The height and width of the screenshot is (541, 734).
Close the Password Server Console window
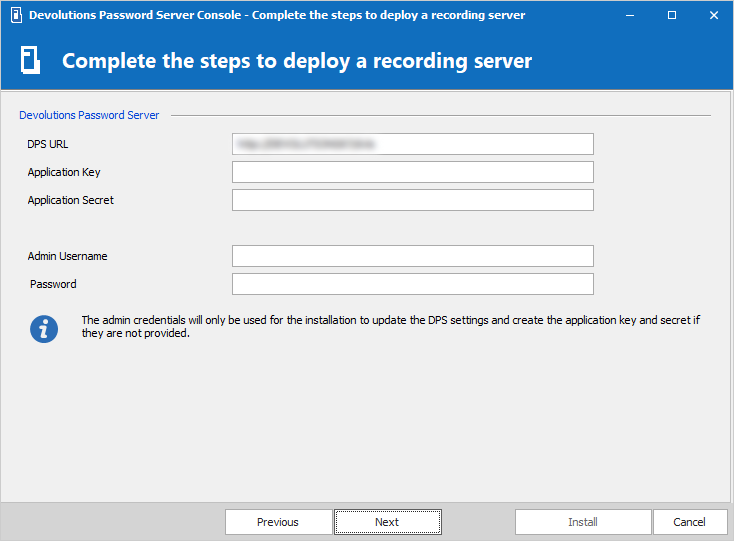point(713,16)
